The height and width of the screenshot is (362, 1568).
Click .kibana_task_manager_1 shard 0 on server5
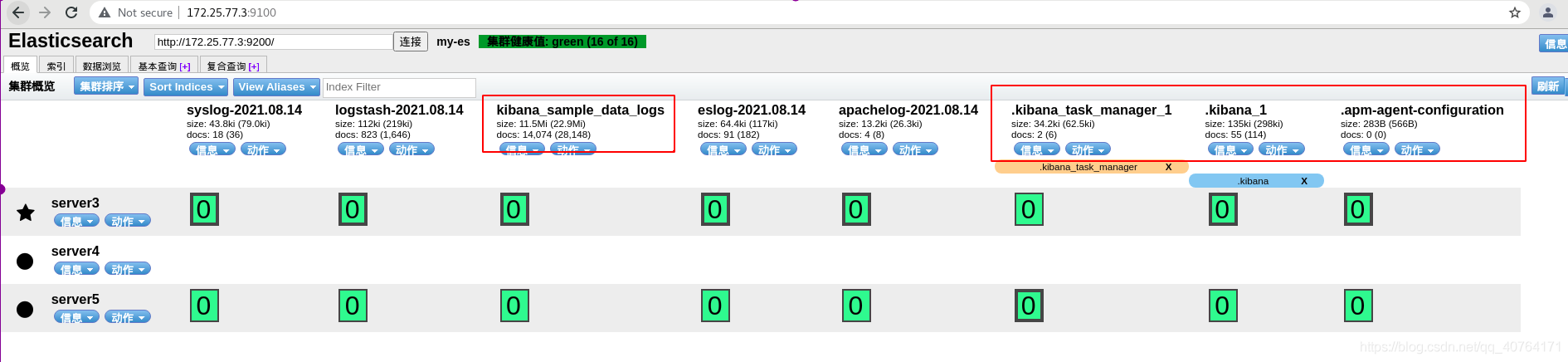point(1029,306)
